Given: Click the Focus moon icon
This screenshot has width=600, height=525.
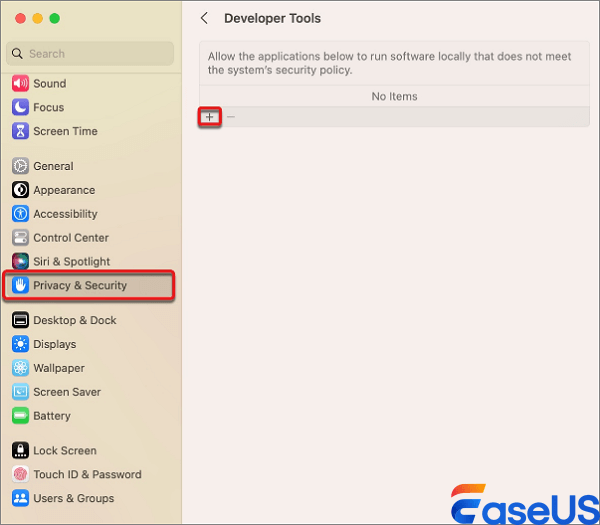Looking at the screenshot, I should 20,107.
